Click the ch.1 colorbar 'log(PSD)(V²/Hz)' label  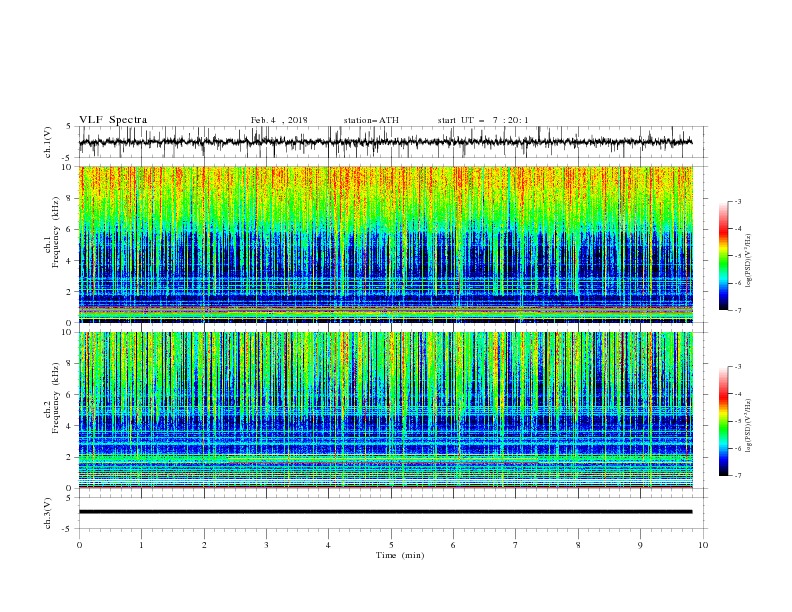[749, 261]
